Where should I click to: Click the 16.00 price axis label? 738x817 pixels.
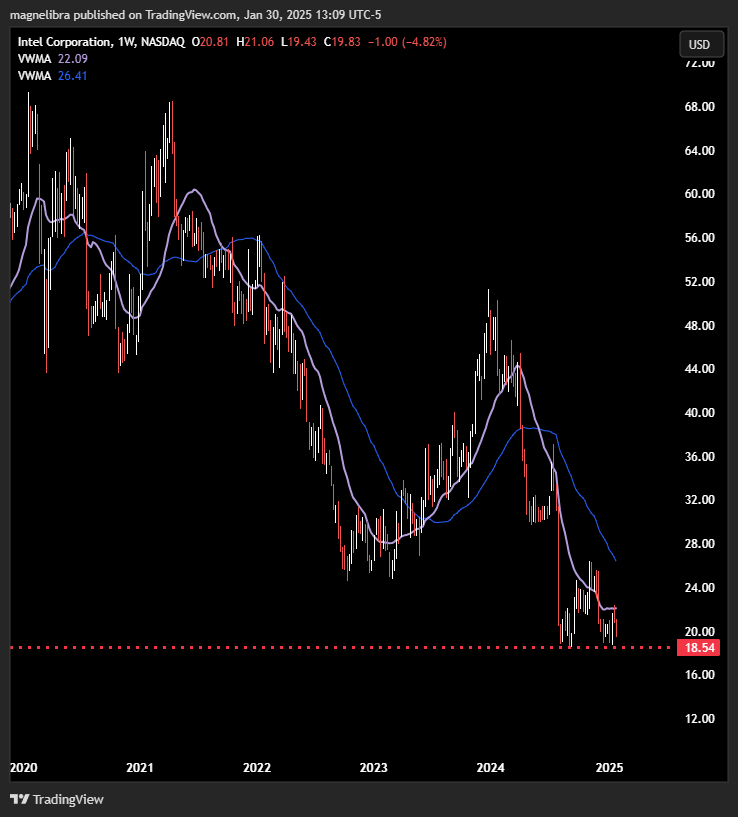pos(699,675)
